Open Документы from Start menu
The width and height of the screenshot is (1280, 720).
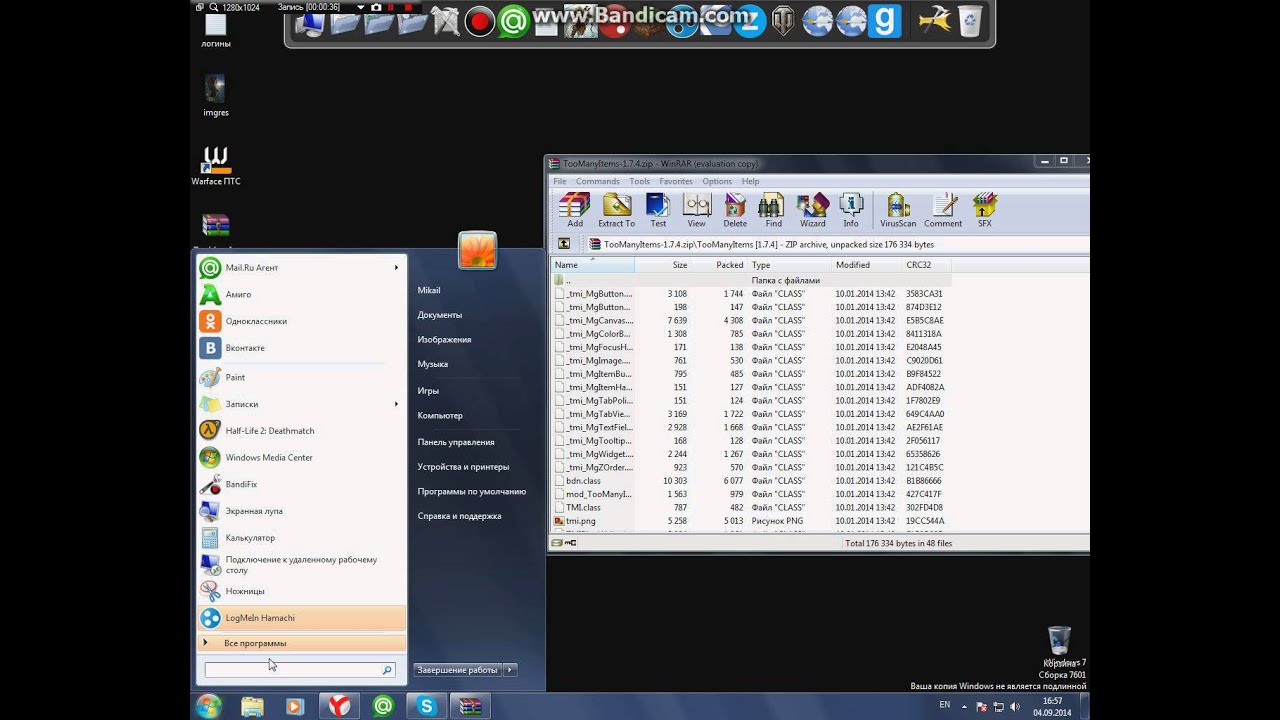click(440, 315)
